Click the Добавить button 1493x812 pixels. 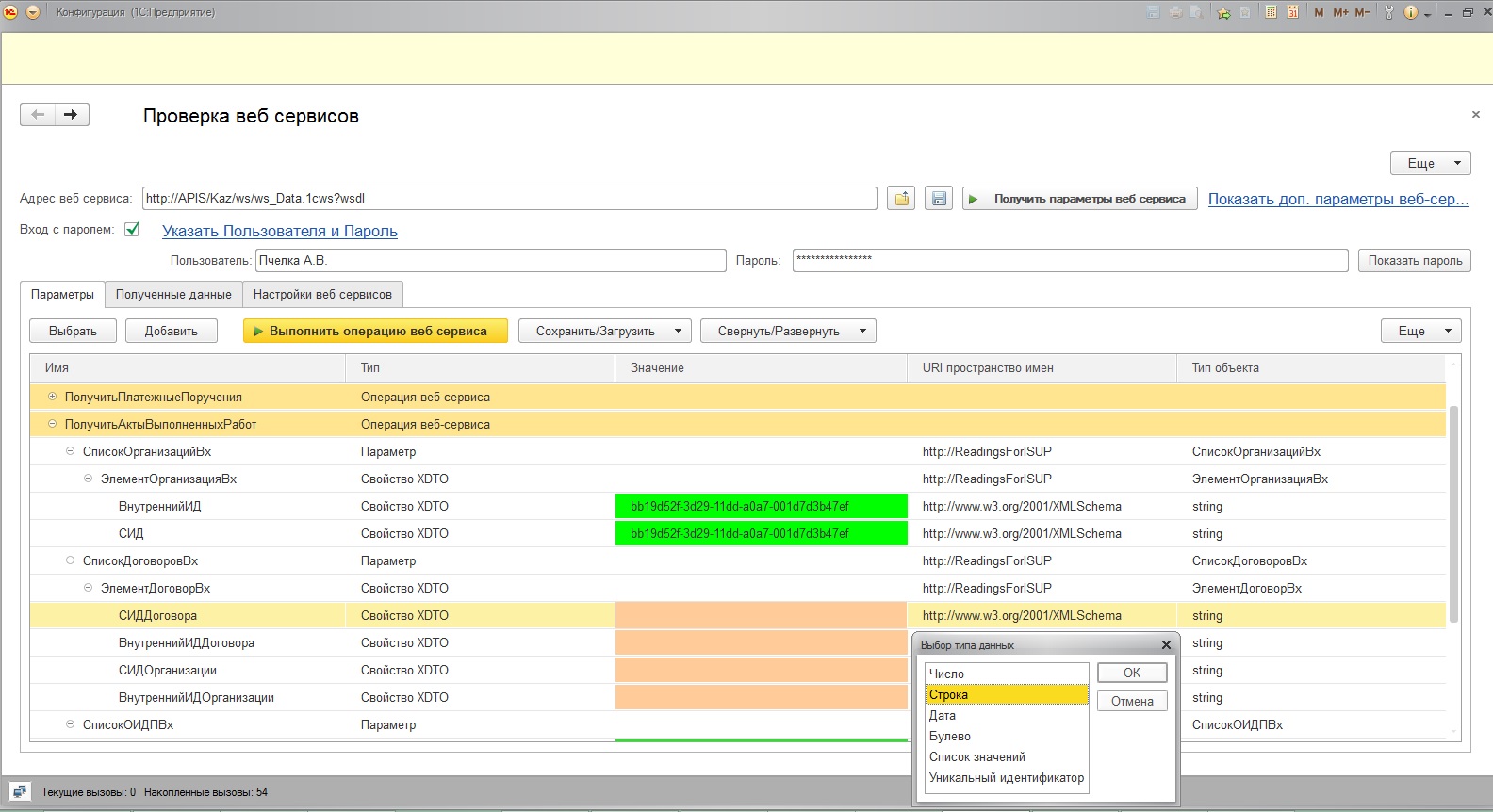pos(172,331)
